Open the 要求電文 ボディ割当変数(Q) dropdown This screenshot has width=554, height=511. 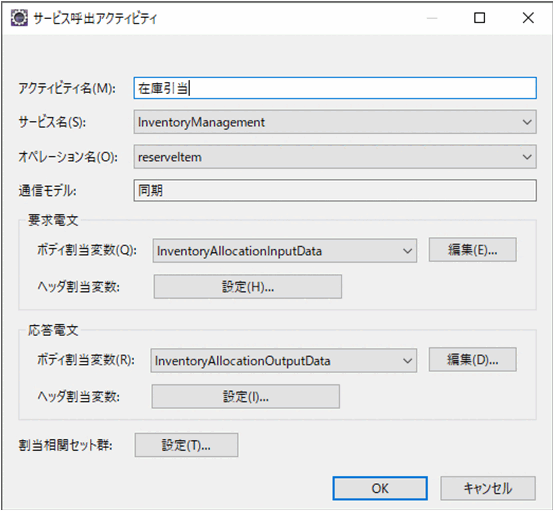[x=285, y=251]
